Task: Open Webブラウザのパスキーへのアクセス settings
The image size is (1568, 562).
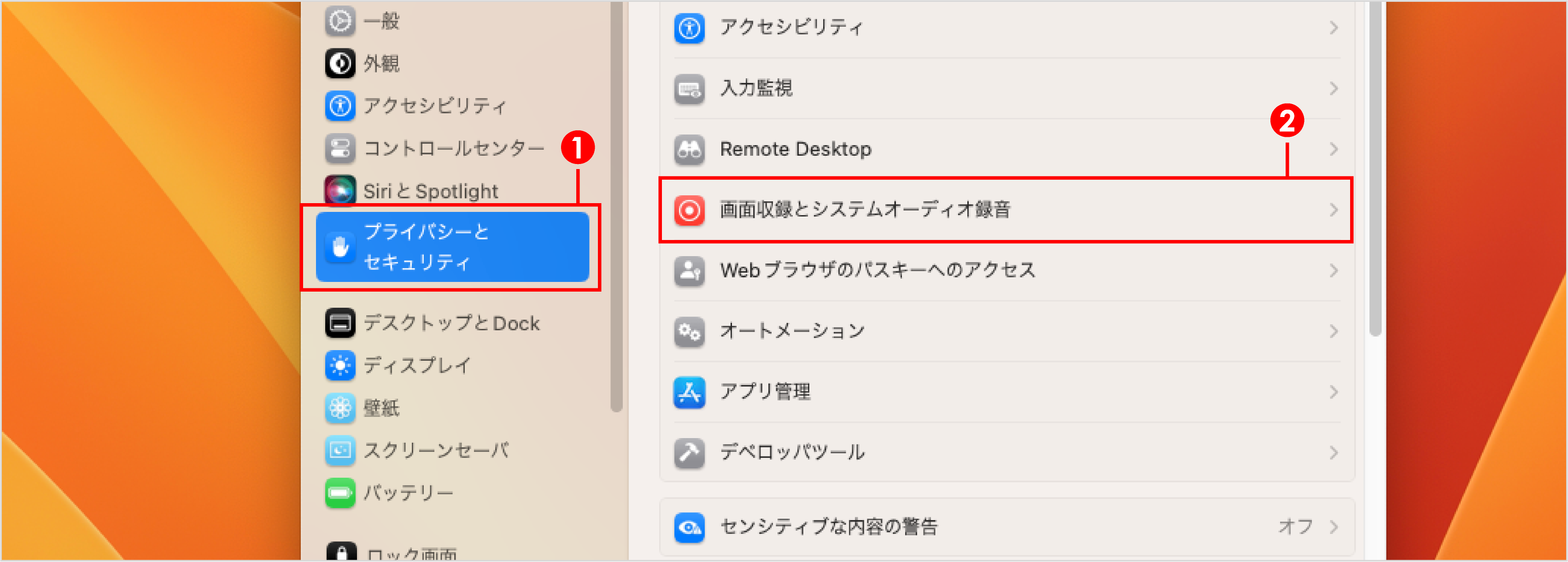Action: [877, 270]
